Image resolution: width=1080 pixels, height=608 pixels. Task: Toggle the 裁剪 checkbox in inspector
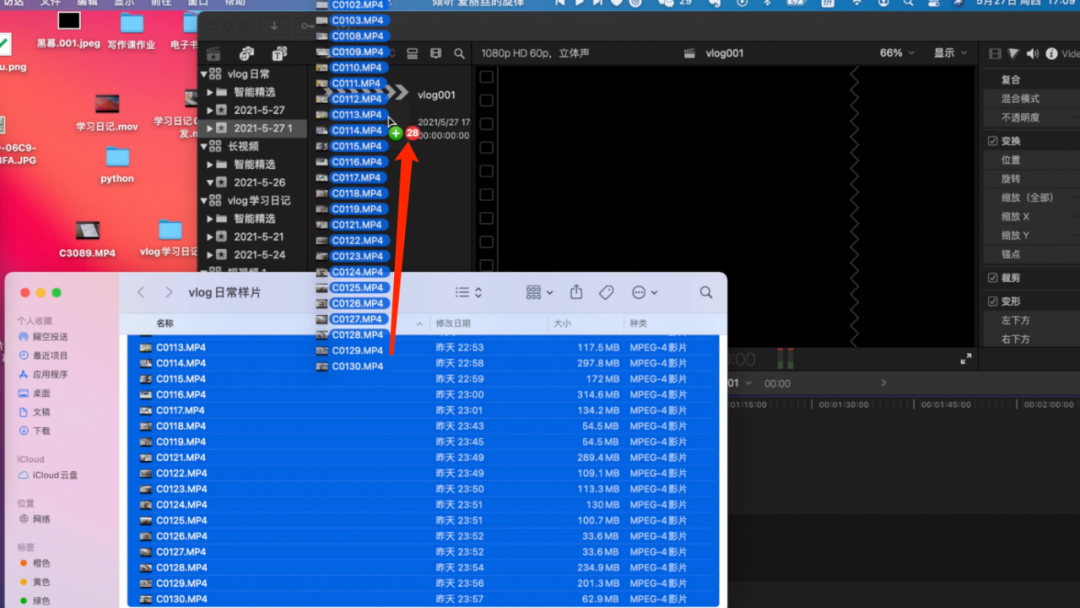point(993,278)
